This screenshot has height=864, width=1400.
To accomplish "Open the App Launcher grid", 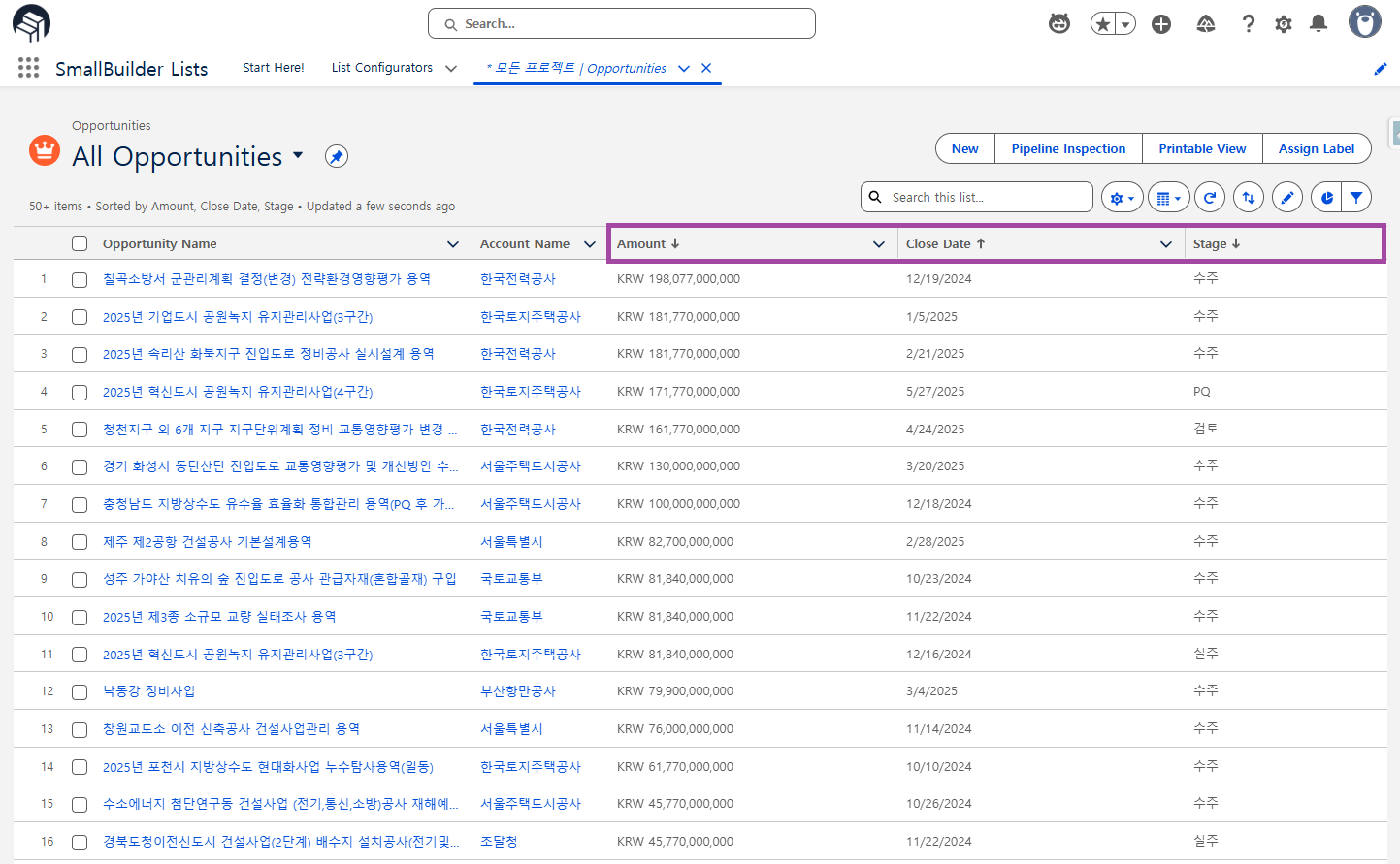I will 28,68.
